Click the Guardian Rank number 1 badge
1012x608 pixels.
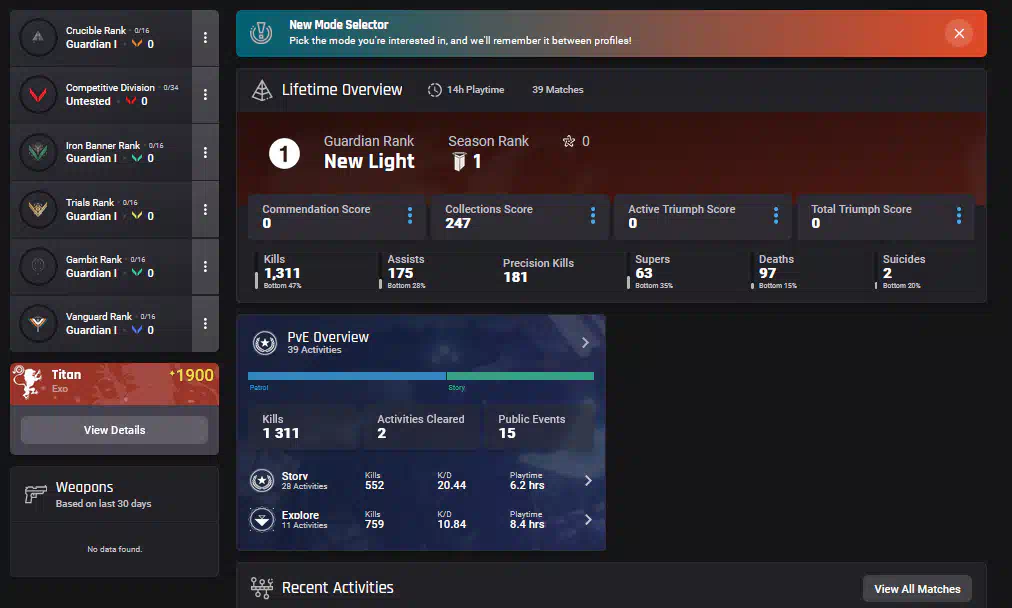[284, 154]
